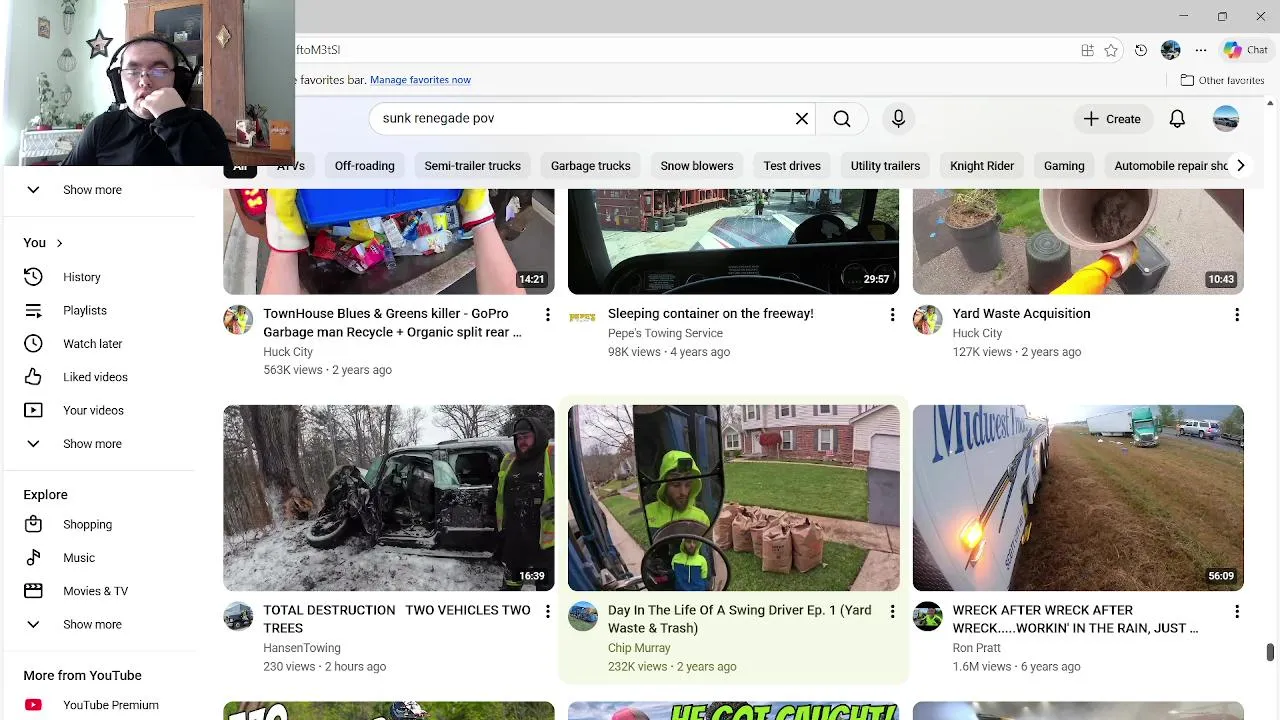This screenshot has height=720, width=1280.
Task: Open options menu for WRECK AFTER WRECK video
Action: tap(1237, 611)
